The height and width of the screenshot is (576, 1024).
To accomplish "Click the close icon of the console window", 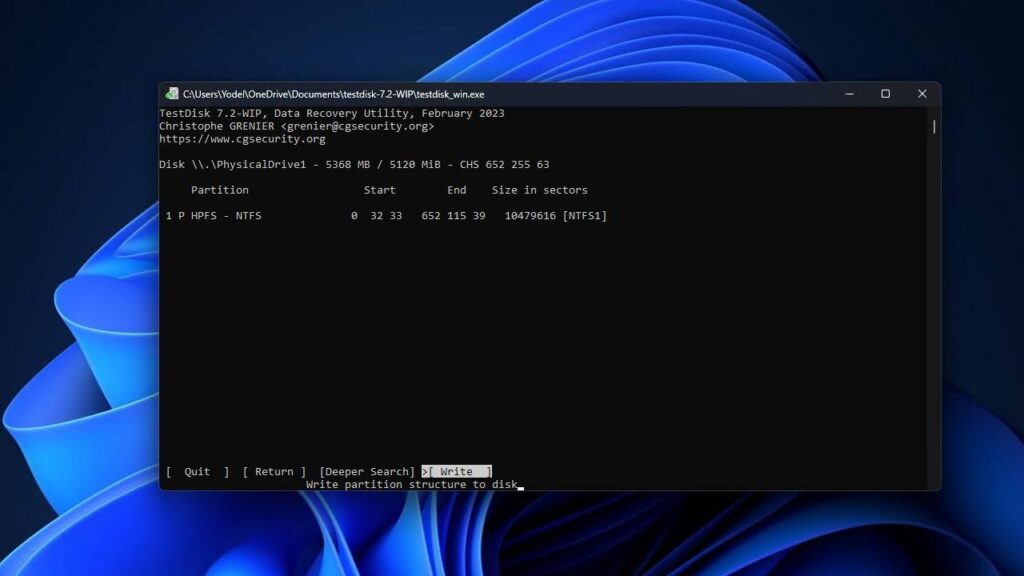I will [x=921, y=93].
